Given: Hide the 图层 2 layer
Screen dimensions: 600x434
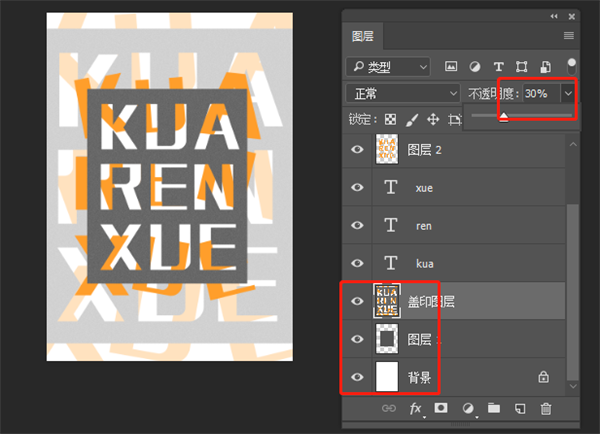Looking at the screenshot, I should (357, 149).
